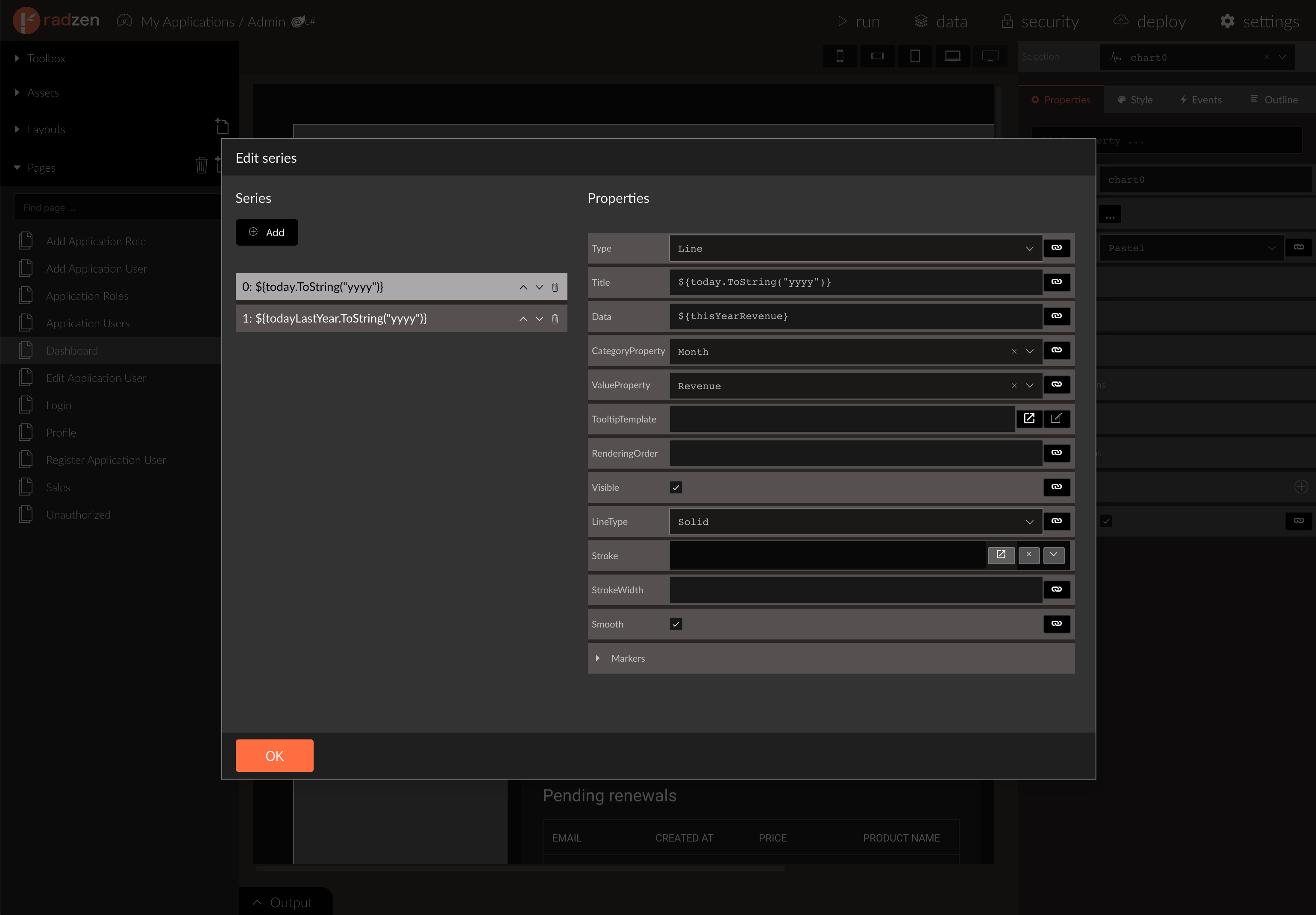Select the phone device preview icon
Viewport: 1316px width, 915px height.
tap(840, 56)
